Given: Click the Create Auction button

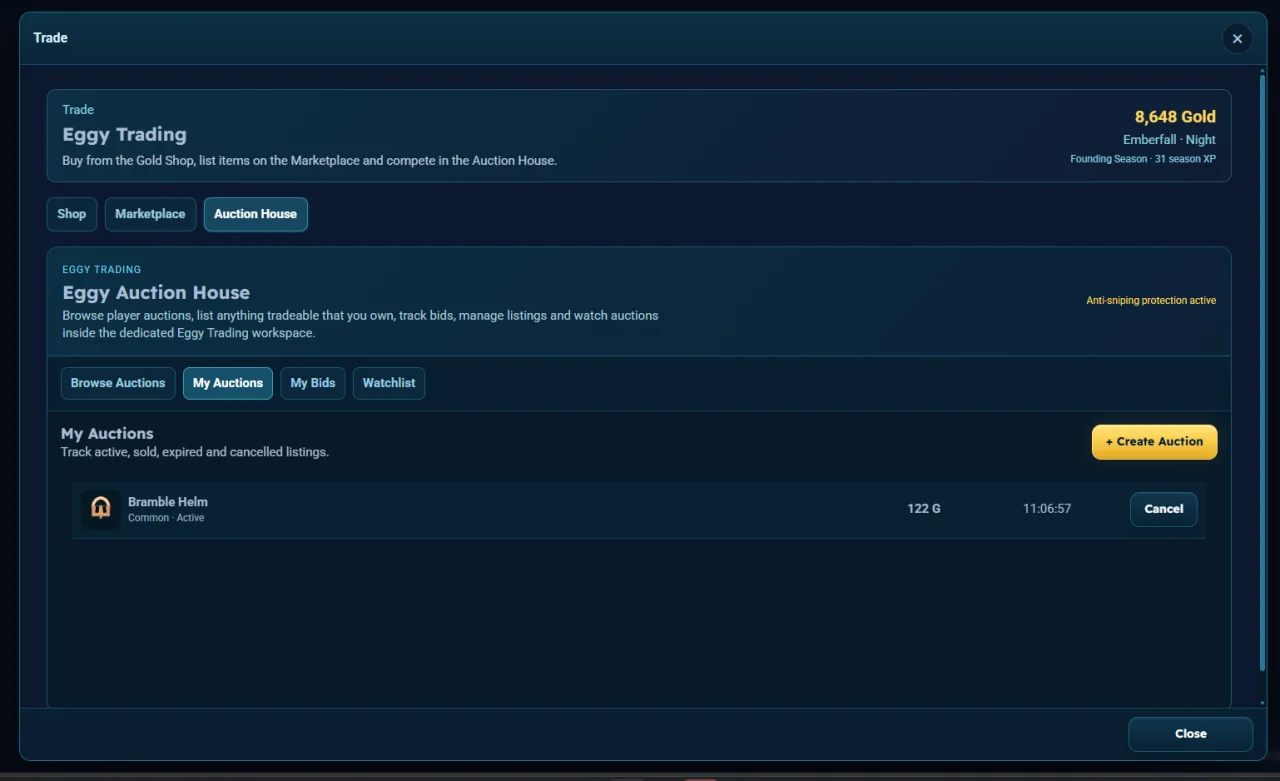Looking at the screenshot, I should tap(1154, 442).
